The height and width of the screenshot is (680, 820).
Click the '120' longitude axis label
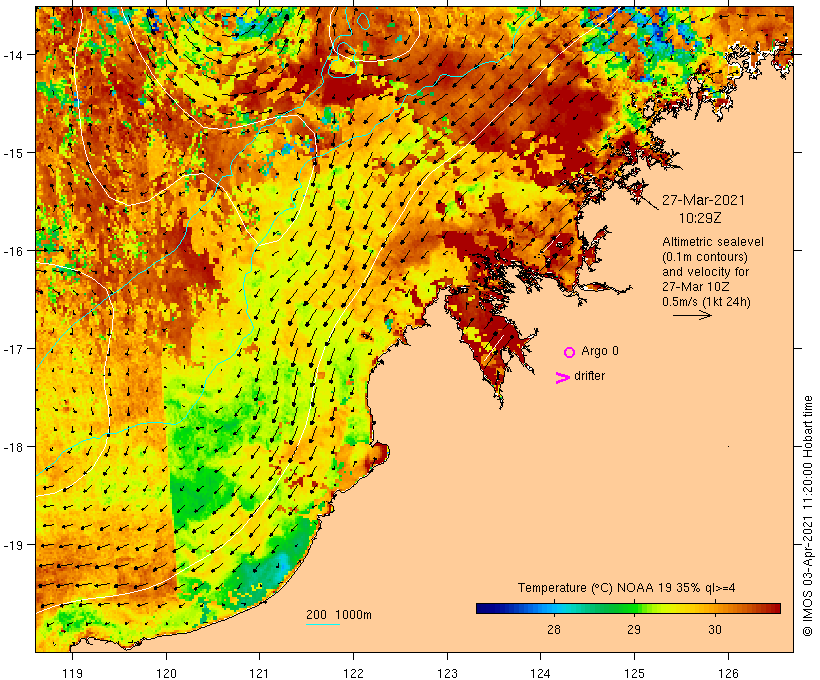(166, 673)
